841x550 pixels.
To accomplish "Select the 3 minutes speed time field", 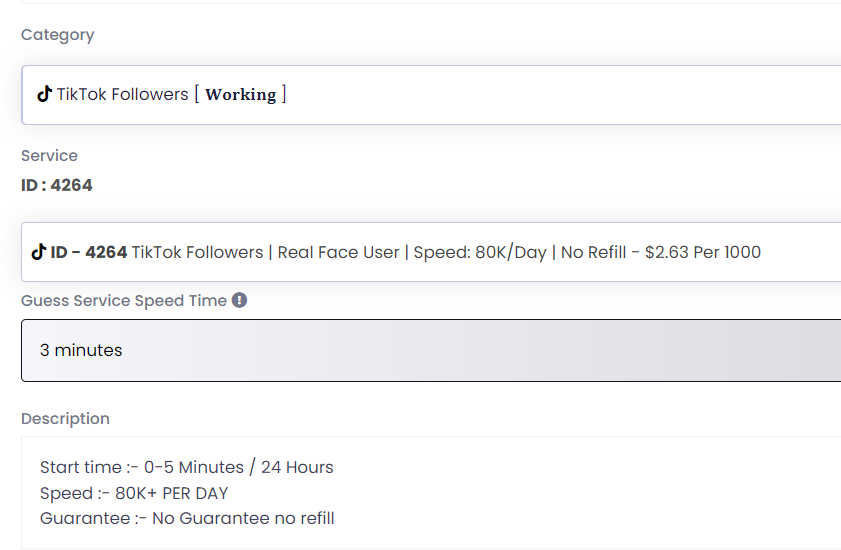I will tap(431, 350).
